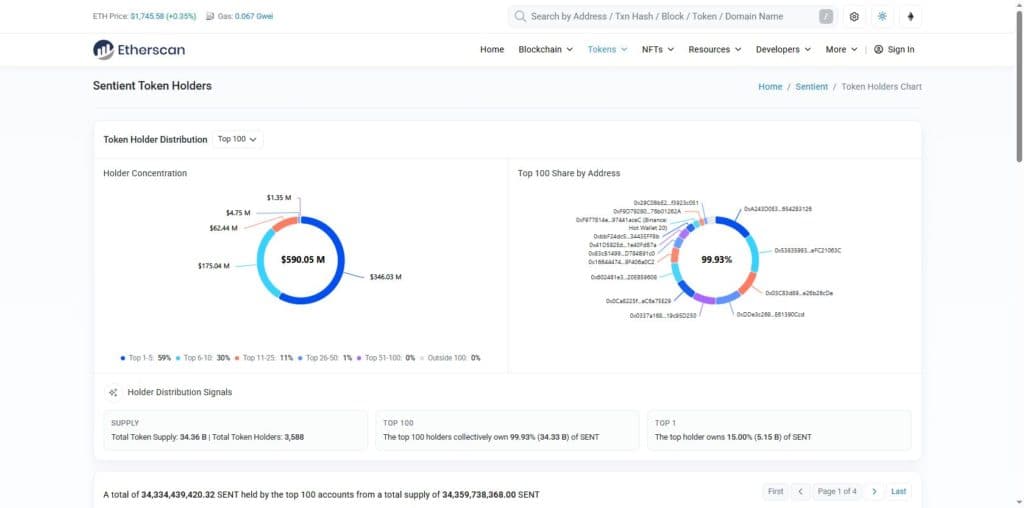Viewport: 1024px width, 508px height.
Task: Toggle the Outside 100 legend entry
Action: click(450, 358)
